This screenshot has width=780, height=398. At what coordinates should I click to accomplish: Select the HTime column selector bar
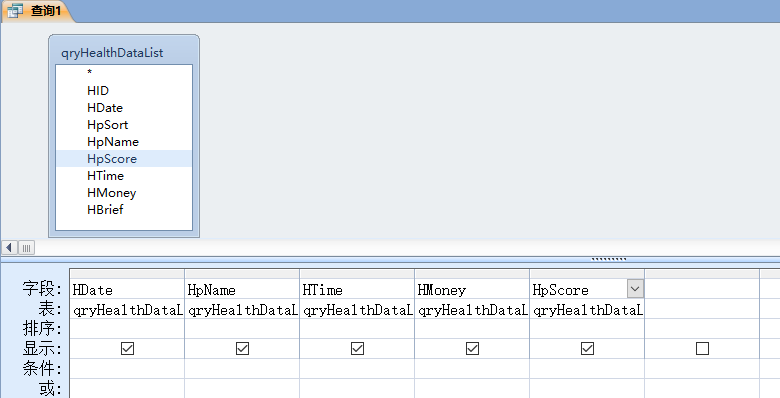[x=357, y=274]
